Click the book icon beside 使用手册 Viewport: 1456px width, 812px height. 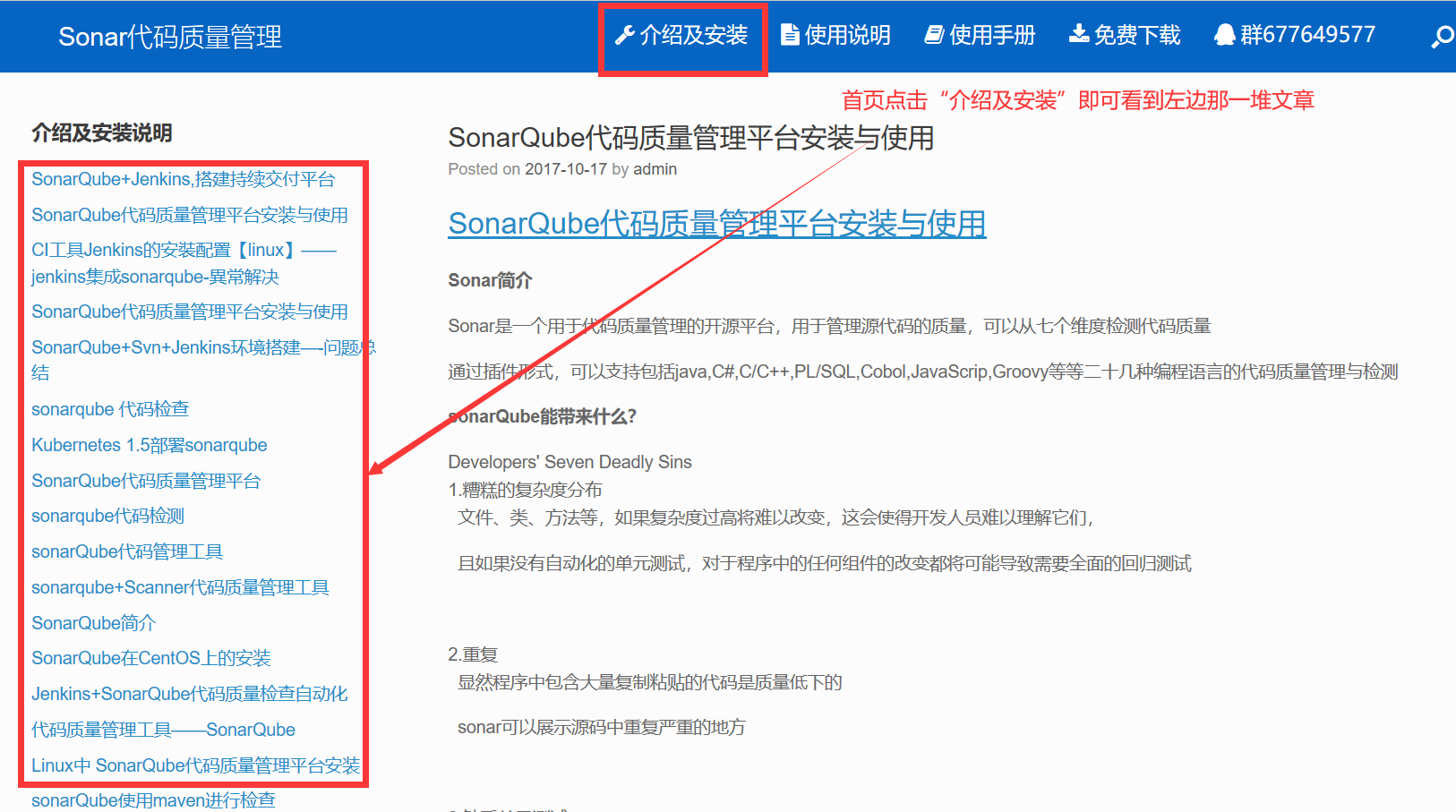click(x=933, y=34)
